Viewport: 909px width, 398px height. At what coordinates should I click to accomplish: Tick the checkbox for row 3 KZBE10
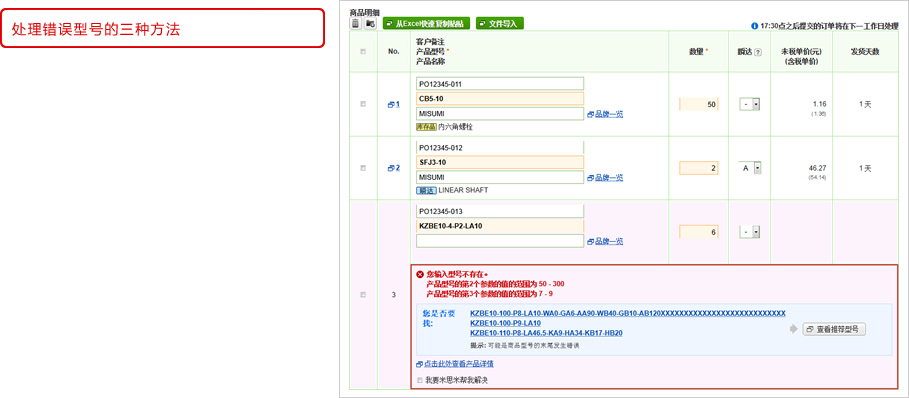363,294
